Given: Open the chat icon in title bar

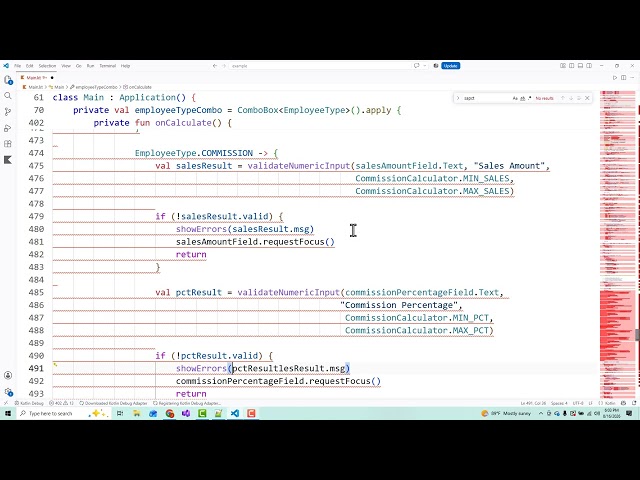Looking at the screenshot, I should click(x=417, y=66).
